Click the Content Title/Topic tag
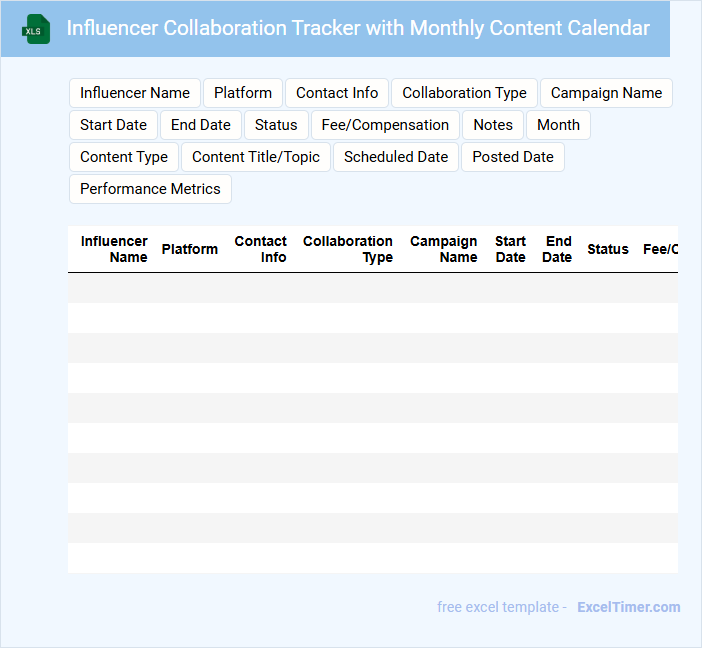The image size is (702, 648). [x=256, y=157]
